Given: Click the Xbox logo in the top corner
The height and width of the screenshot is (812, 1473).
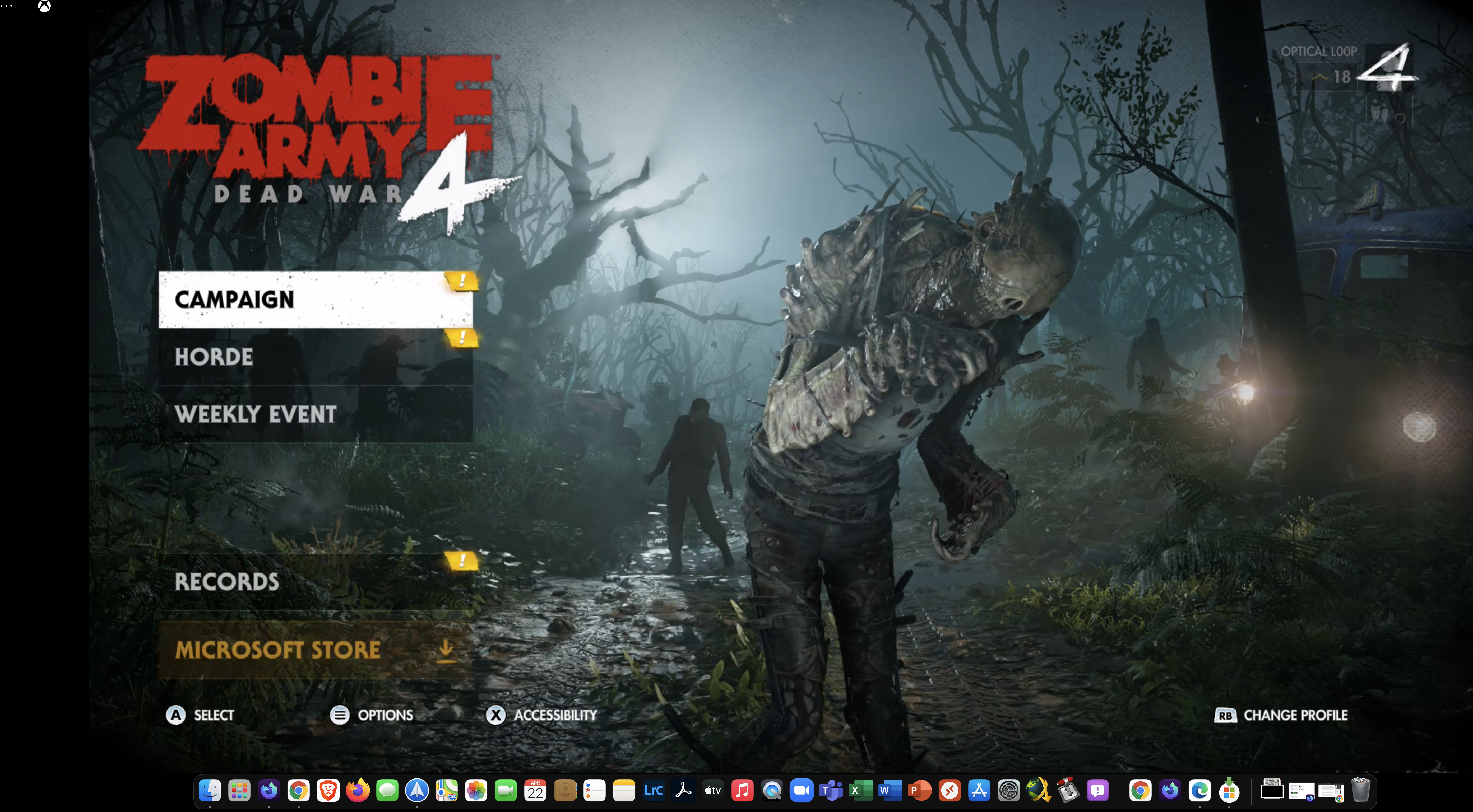Looking at the screenshot, I should (x=44, y=6).
